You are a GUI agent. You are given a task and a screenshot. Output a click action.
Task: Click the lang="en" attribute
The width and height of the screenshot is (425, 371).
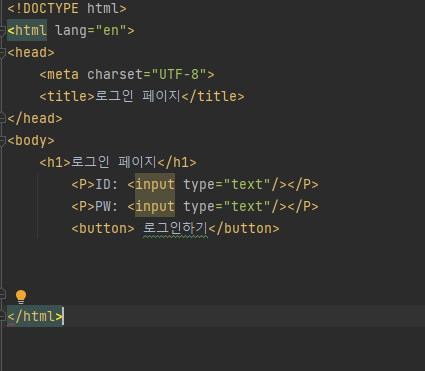tap(91, 31)
